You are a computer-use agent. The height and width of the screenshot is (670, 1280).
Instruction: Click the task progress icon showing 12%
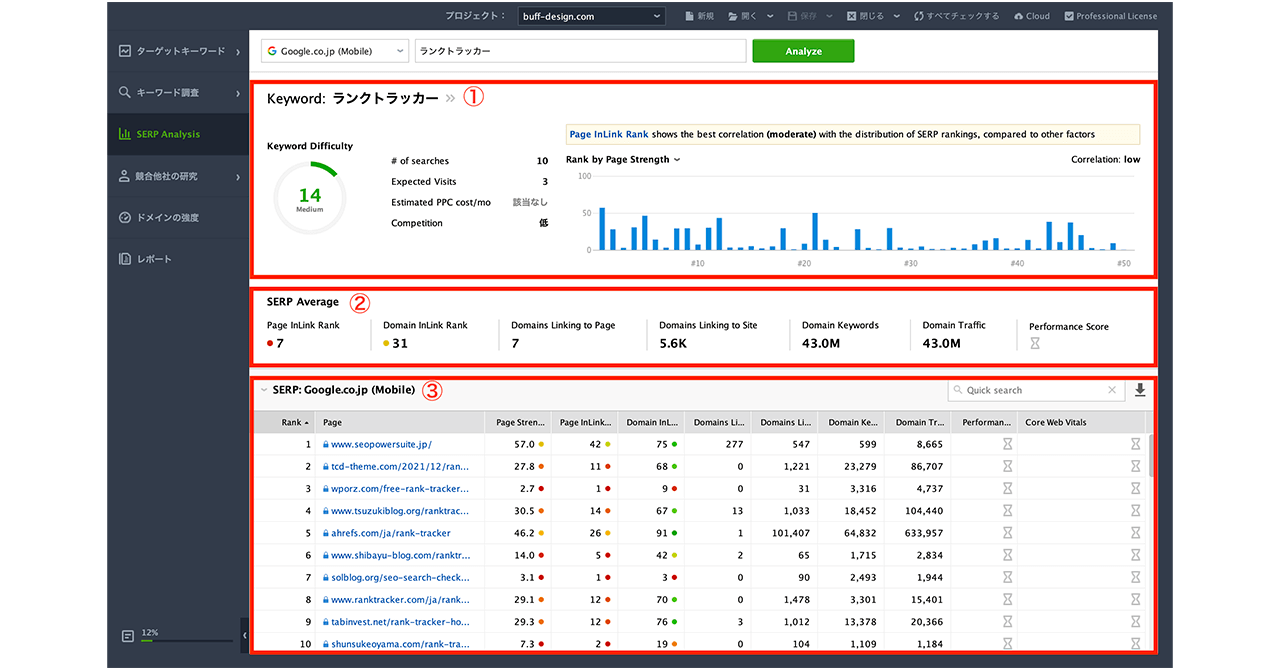click(x=127, y=636)
